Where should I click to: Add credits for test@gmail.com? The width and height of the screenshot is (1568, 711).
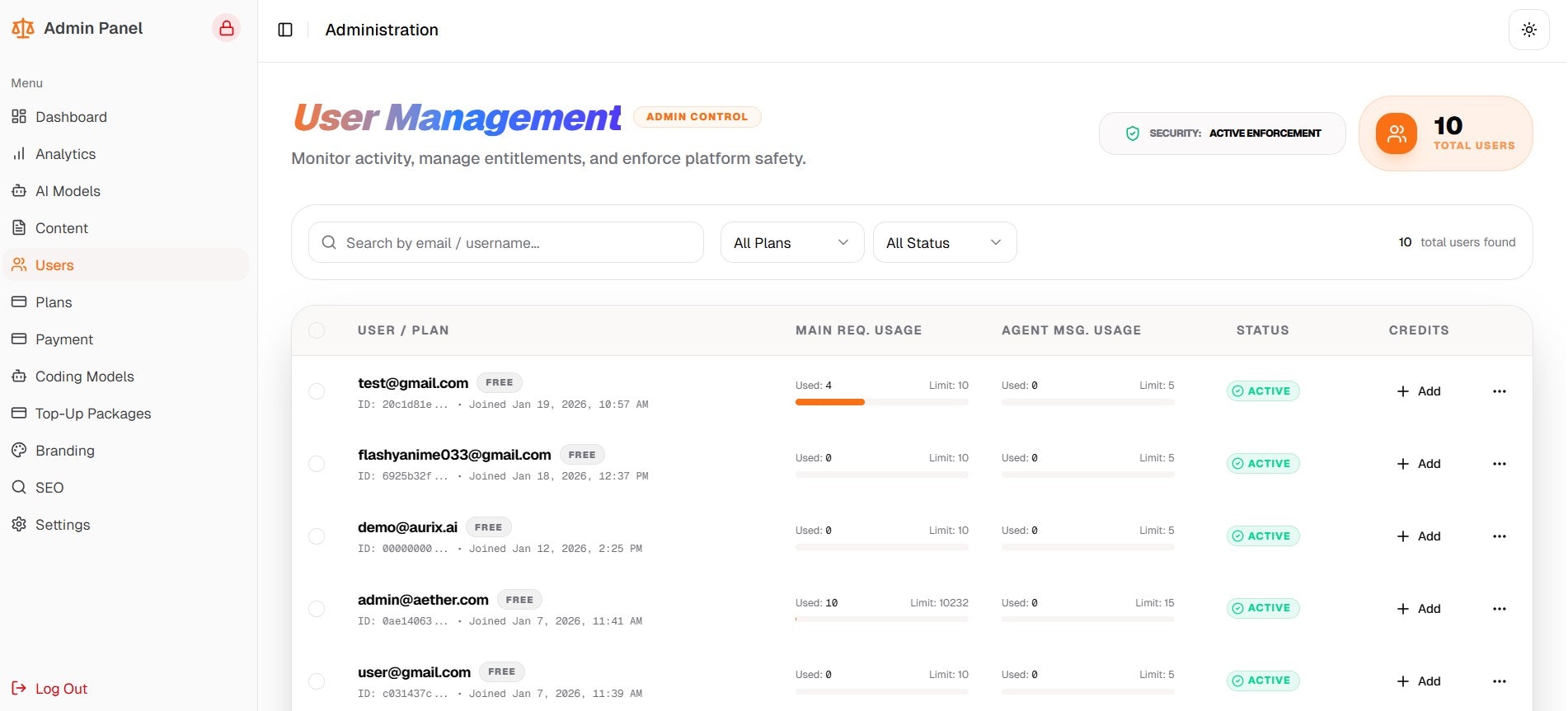click(x=1419, y=391)
